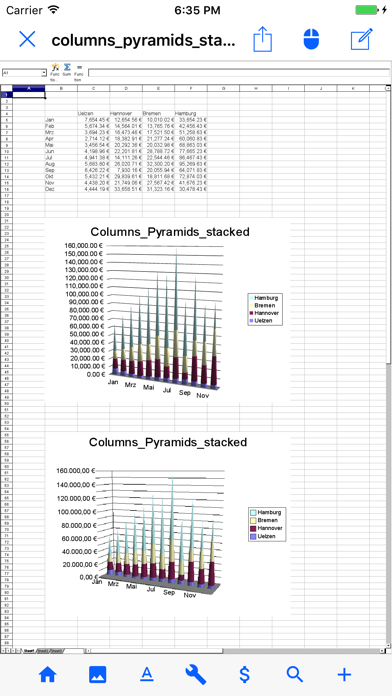Image resolution: width=392 pixels, height=696 pixels.
Task: Open text formatting with the underlined A icon
Action: pyautogui.click(x=147, y=675)
